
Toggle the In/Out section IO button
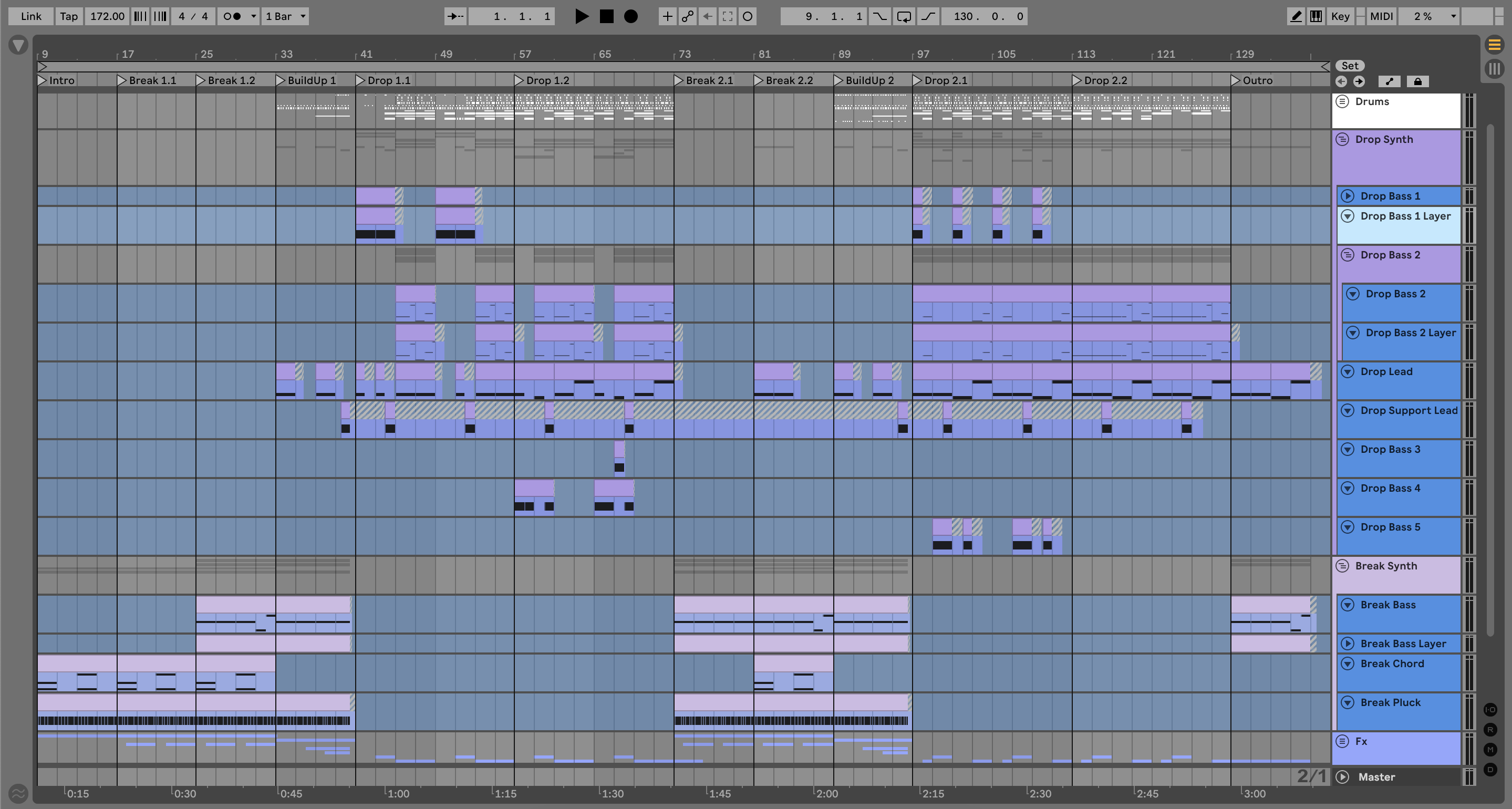coord(1490,710)
